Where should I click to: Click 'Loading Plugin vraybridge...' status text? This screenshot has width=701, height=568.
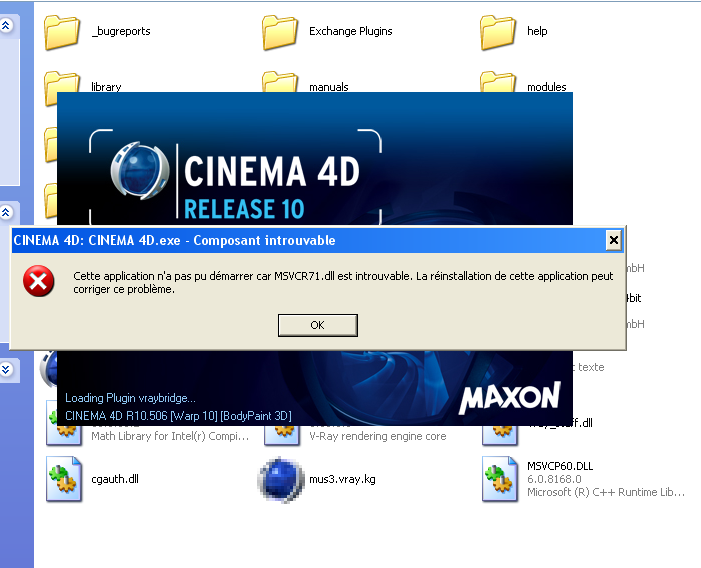pyautogui.click(x=130, y=398)
